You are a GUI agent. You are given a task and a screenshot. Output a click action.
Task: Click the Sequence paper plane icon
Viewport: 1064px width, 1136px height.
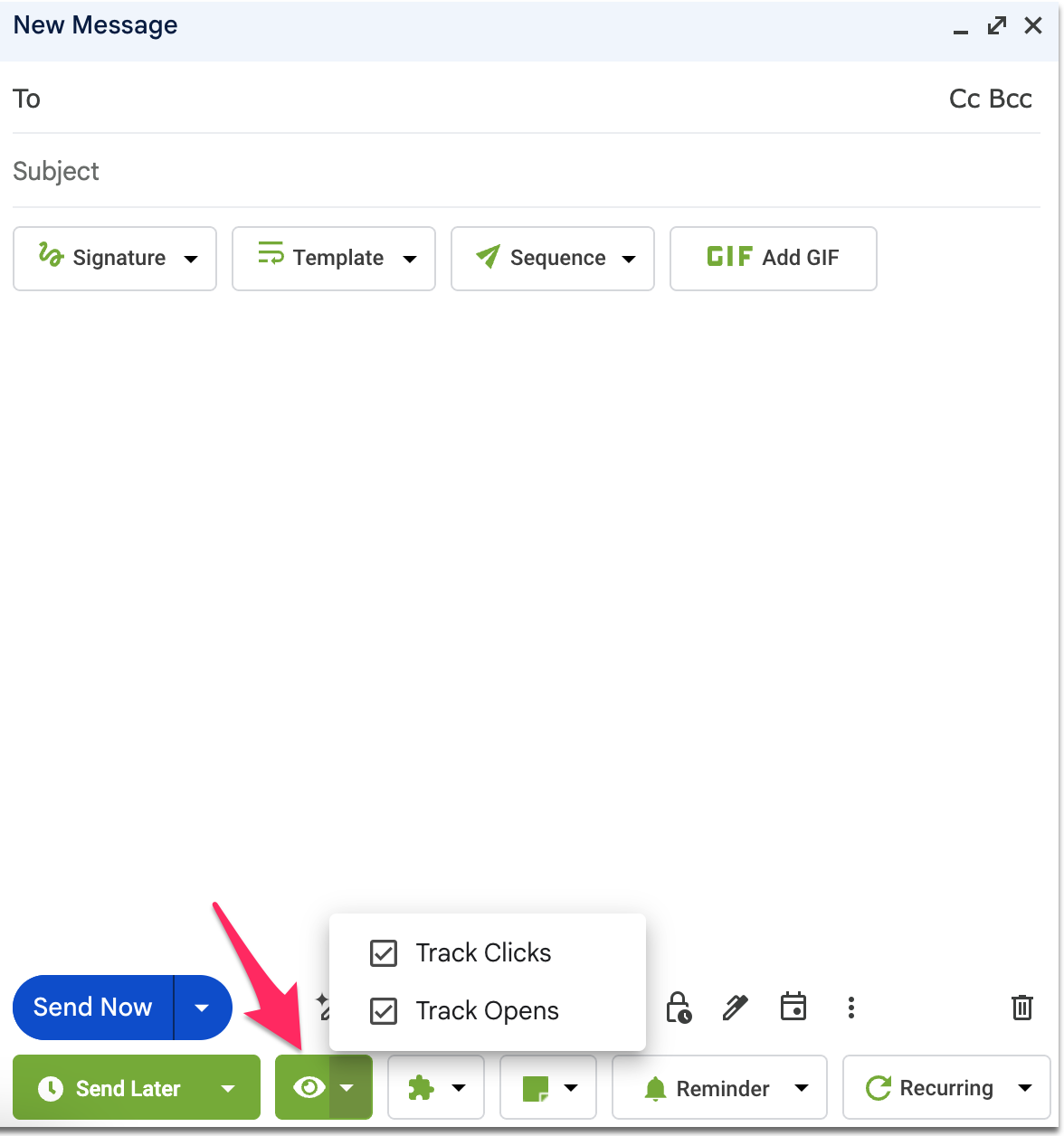488,257
